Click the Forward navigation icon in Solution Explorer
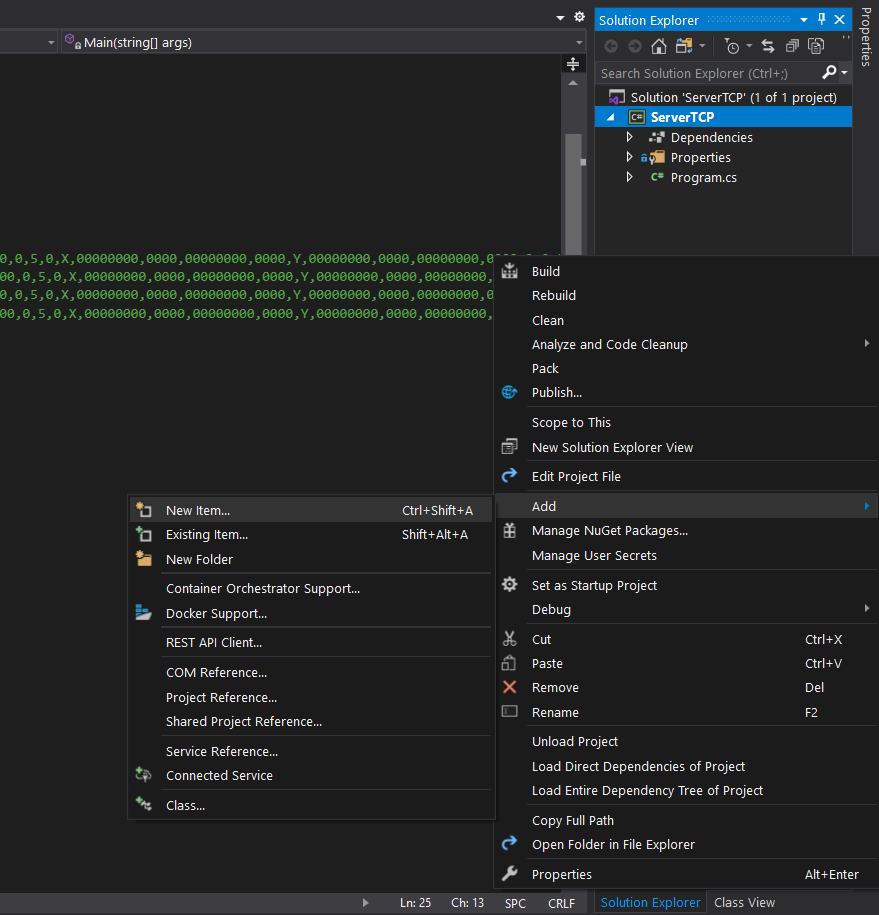 click(x=634, y=45)
